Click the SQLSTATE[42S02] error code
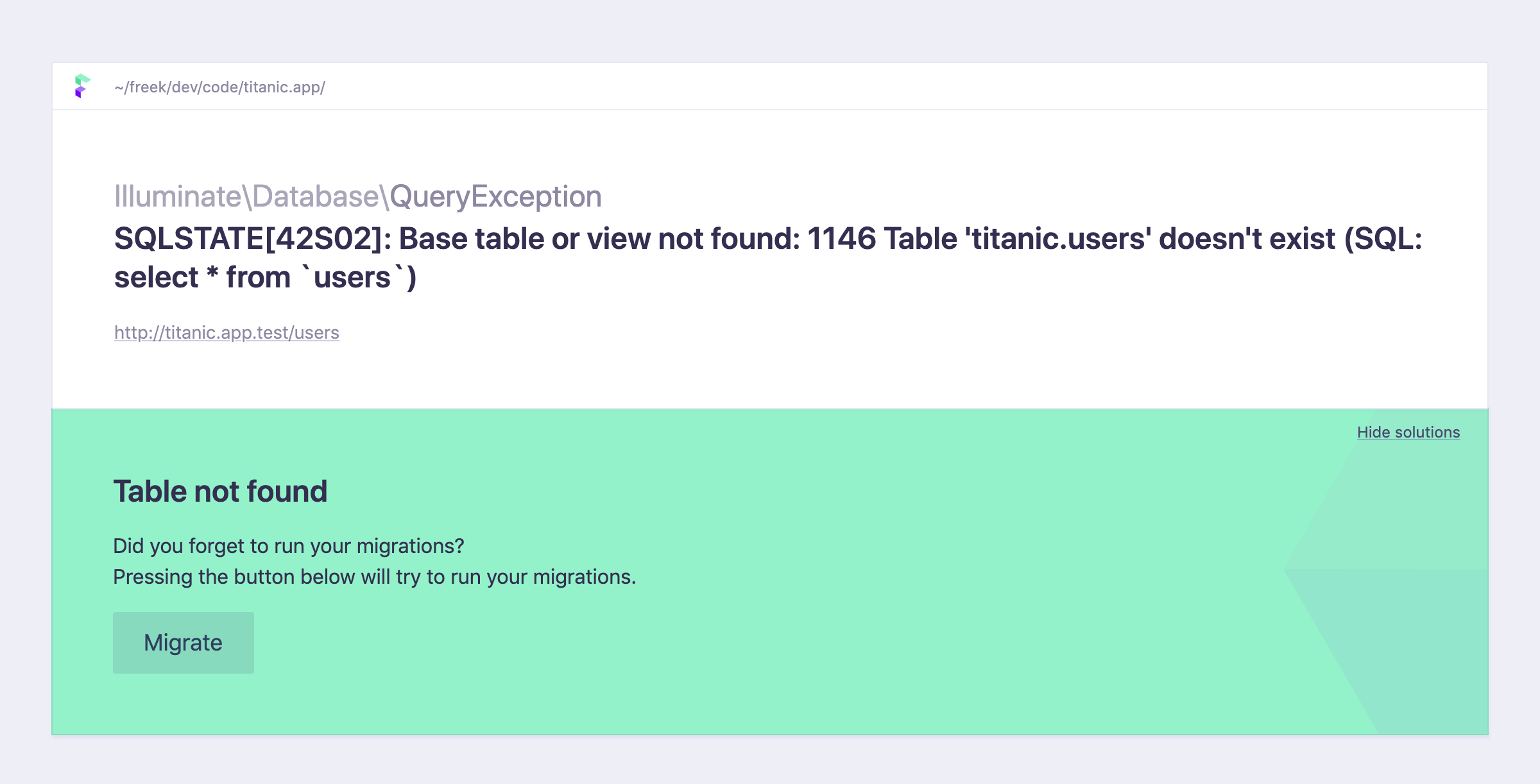The image size is (1540, 784). [252, 239]
